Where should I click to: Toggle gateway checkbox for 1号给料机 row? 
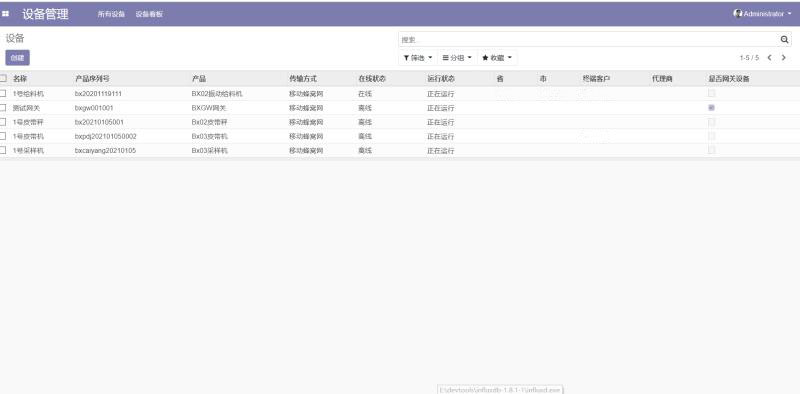712,93
